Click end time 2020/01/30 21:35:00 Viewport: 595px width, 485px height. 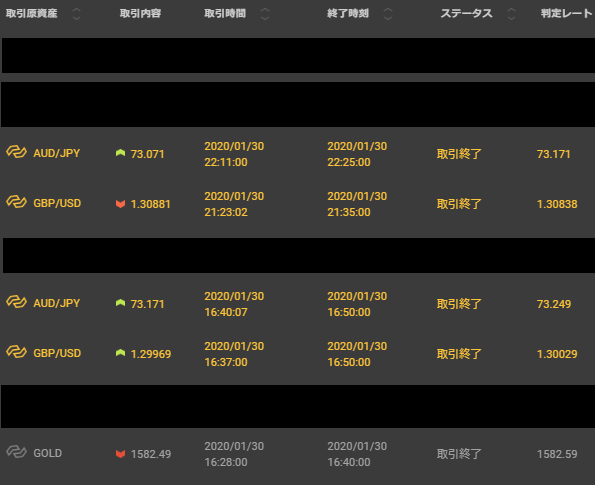(x=357, y=204)
